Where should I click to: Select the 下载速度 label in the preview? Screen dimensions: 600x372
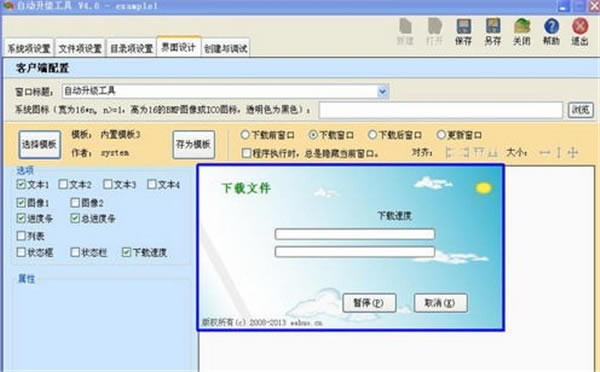click(x=394, y=215)
